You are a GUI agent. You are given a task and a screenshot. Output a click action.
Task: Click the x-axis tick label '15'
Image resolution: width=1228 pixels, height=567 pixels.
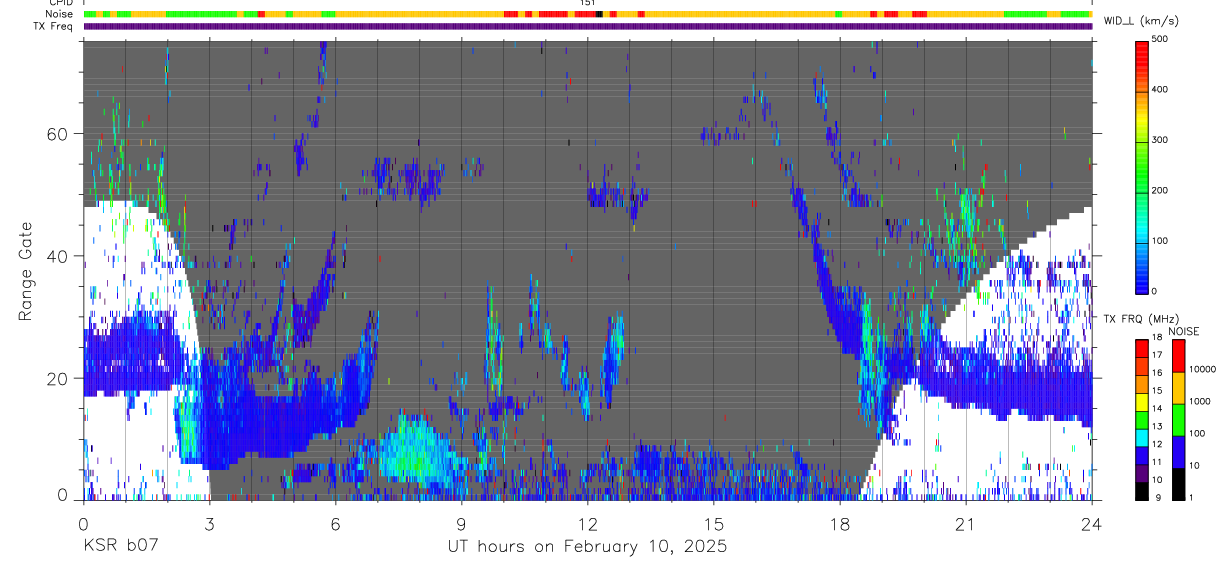click(x=713, y=524)
